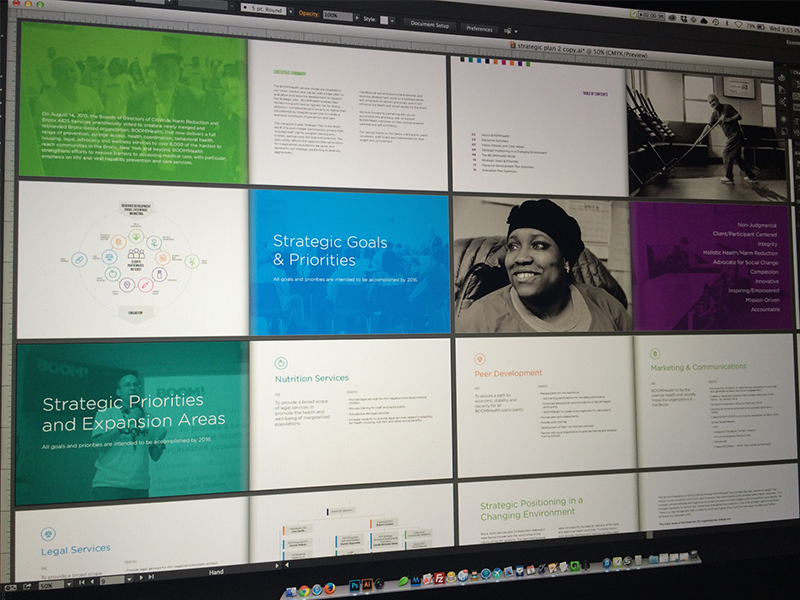Click the Non-Judgmental text on purple page
Viewport: 800px width, 600px height.
(x=757, y=224)
